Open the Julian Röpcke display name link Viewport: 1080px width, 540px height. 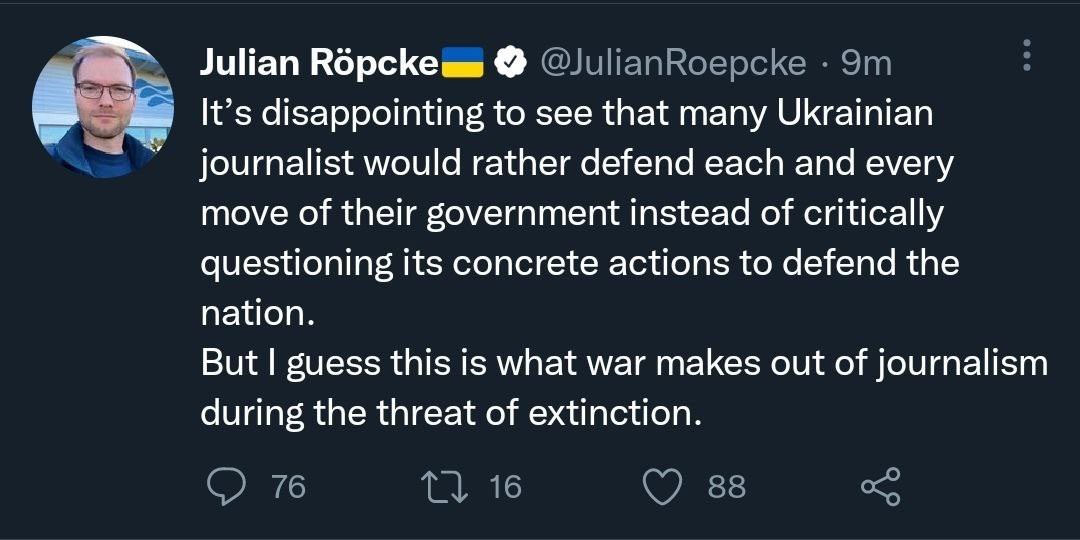[320, 64]
